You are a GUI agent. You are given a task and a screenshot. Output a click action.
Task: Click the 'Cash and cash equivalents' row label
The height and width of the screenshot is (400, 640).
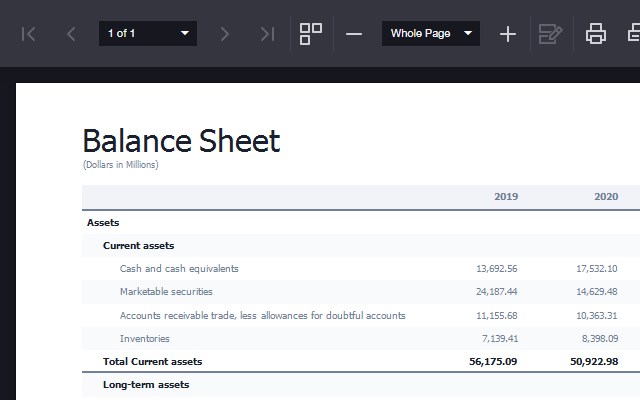click(179, 269)
